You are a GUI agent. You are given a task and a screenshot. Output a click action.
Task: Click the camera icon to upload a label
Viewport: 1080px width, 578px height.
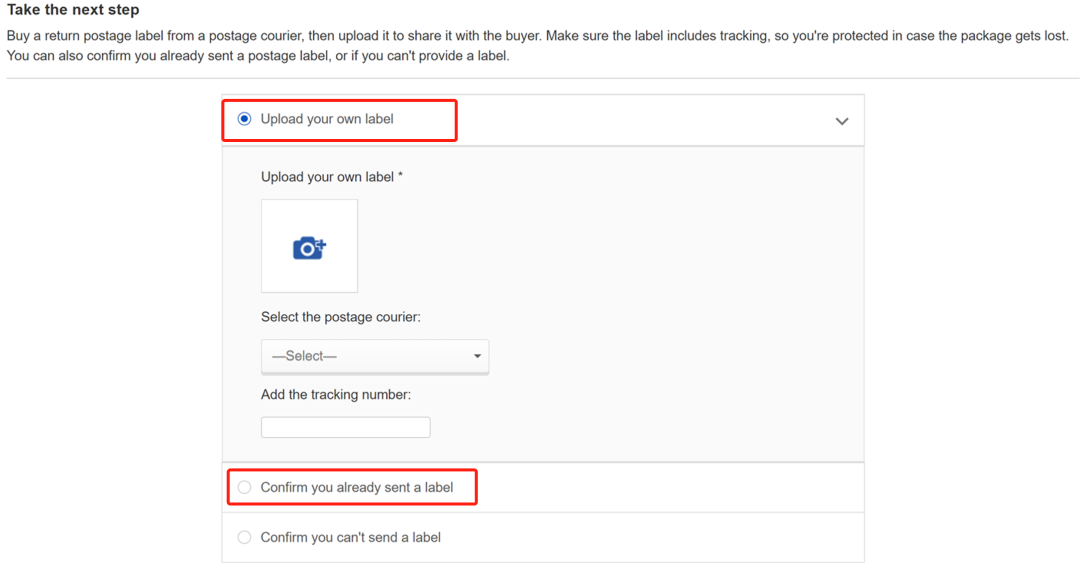click(308, 248)
